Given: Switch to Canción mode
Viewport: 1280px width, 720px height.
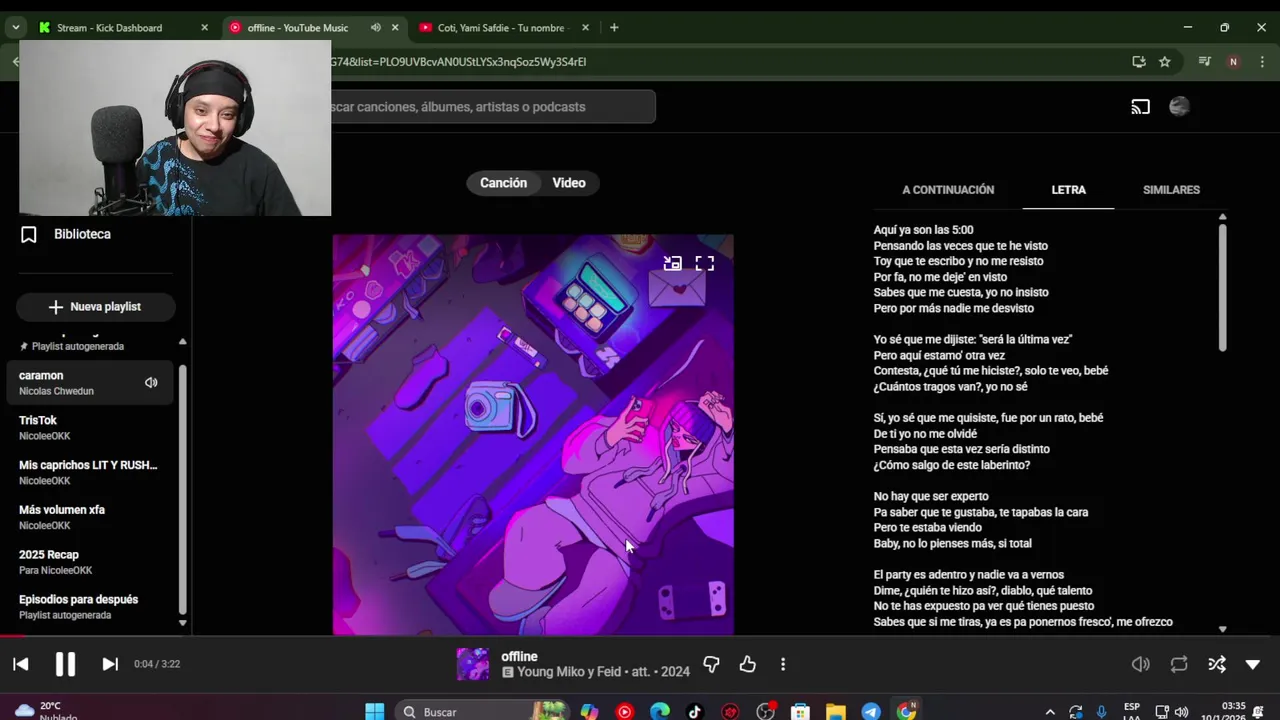Looking at the screenshot, I should pos(503,183).
